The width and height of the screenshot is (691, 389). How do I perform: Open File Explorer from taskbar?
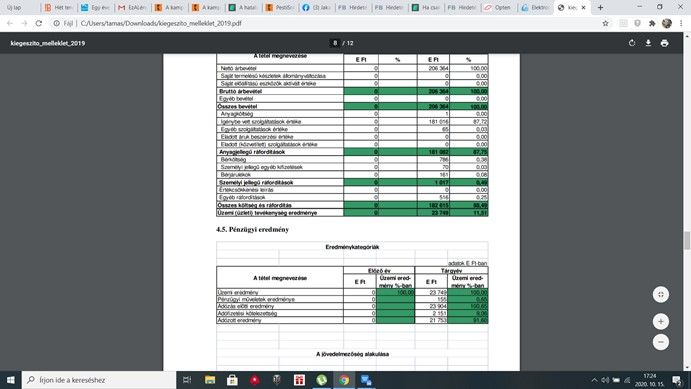coord(210,380)
